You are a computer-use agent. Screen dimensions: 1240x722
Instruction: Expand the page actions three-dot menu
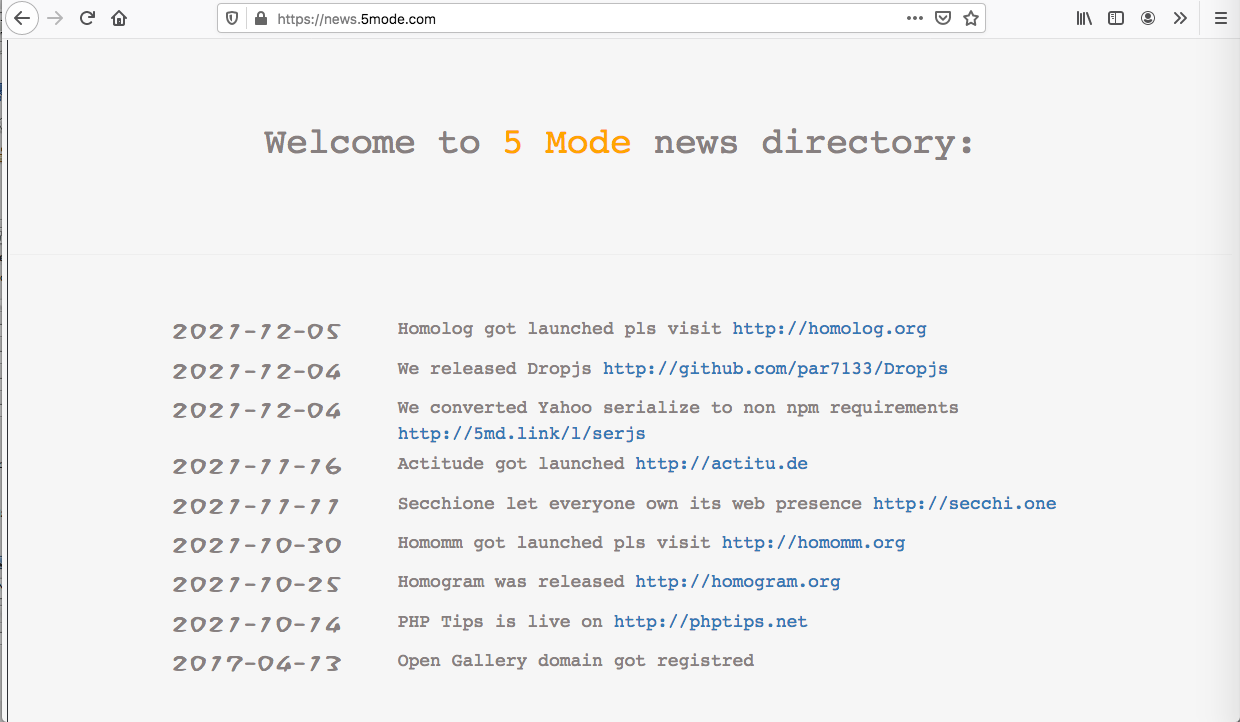click(x=914, y=18)
